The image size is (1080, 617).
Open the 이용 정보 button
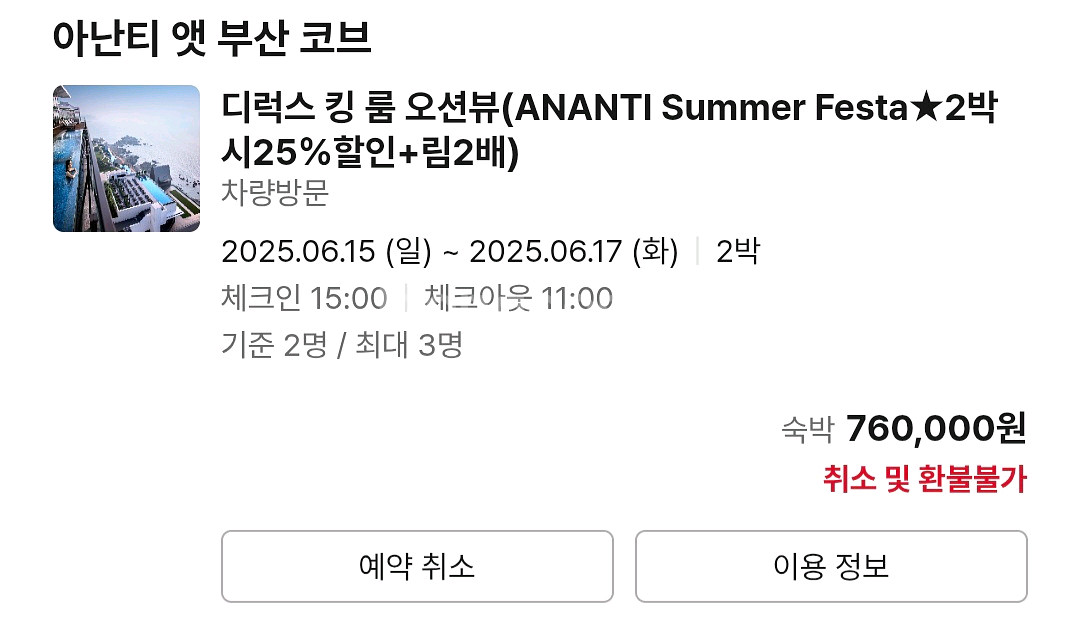(831, 566)
